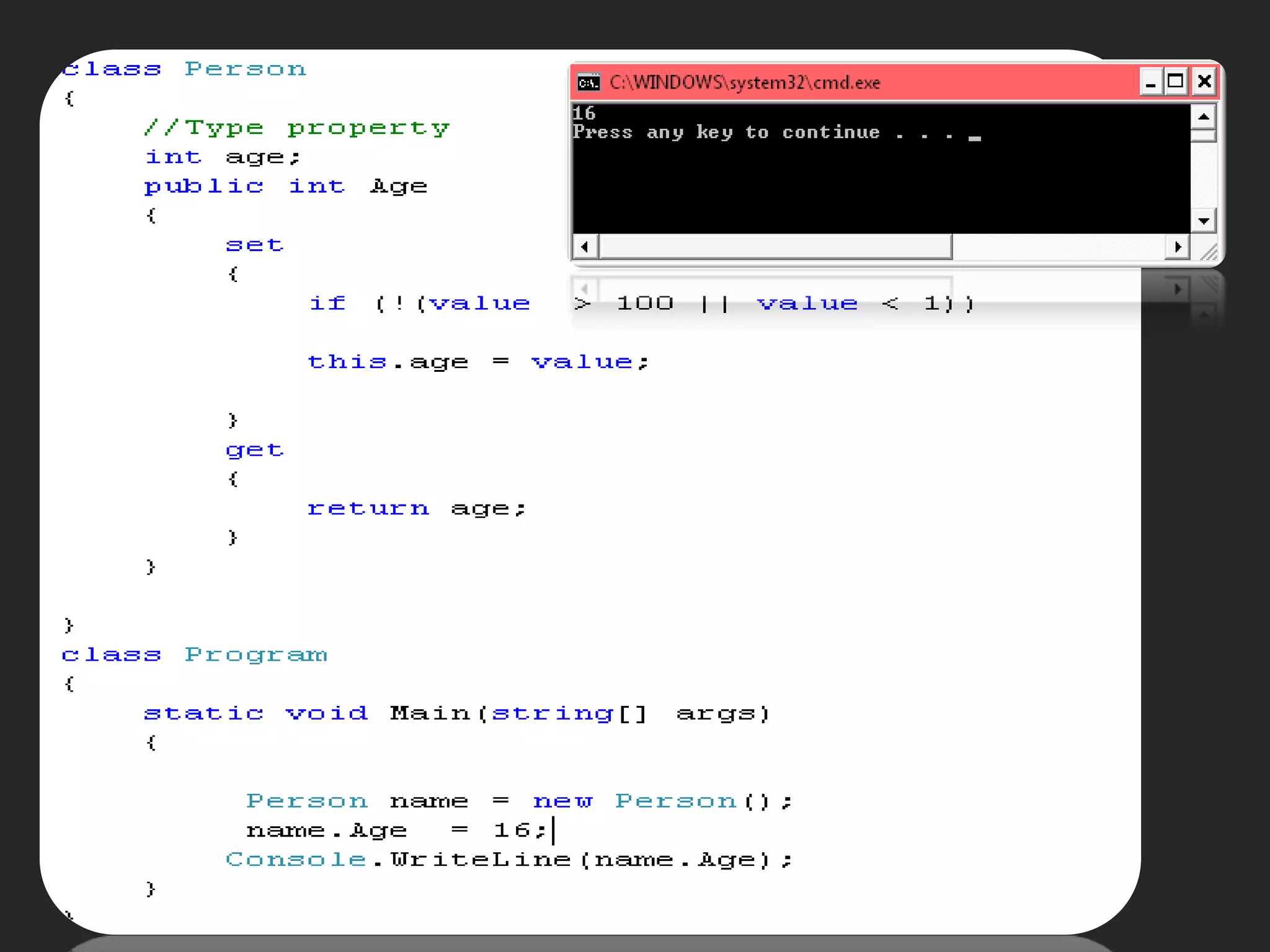Click the console's horizontal scrollbar thumb
This screenshot has height=952, width=1270.
[775, 247]
